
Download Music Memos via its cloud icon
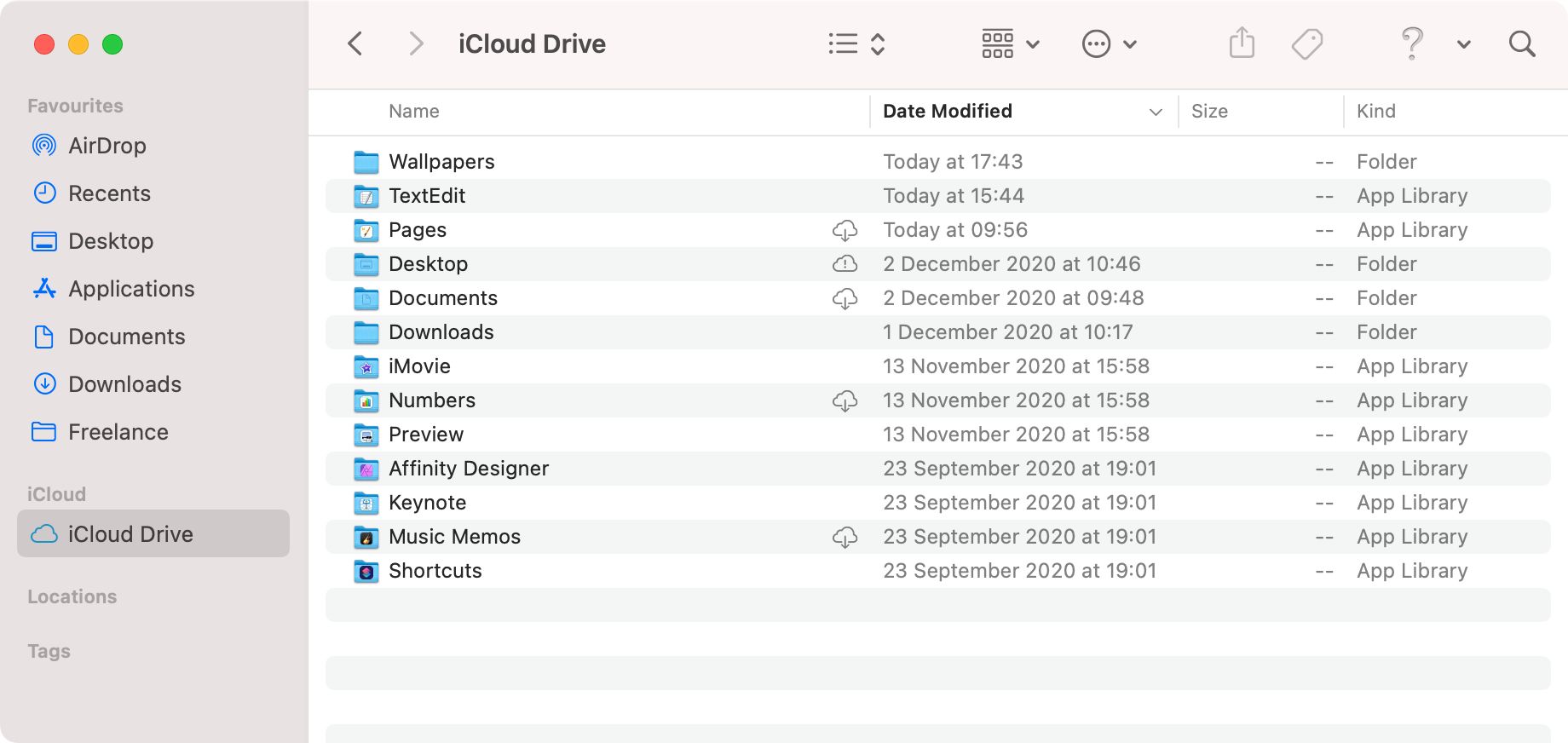tap(845, 537)
